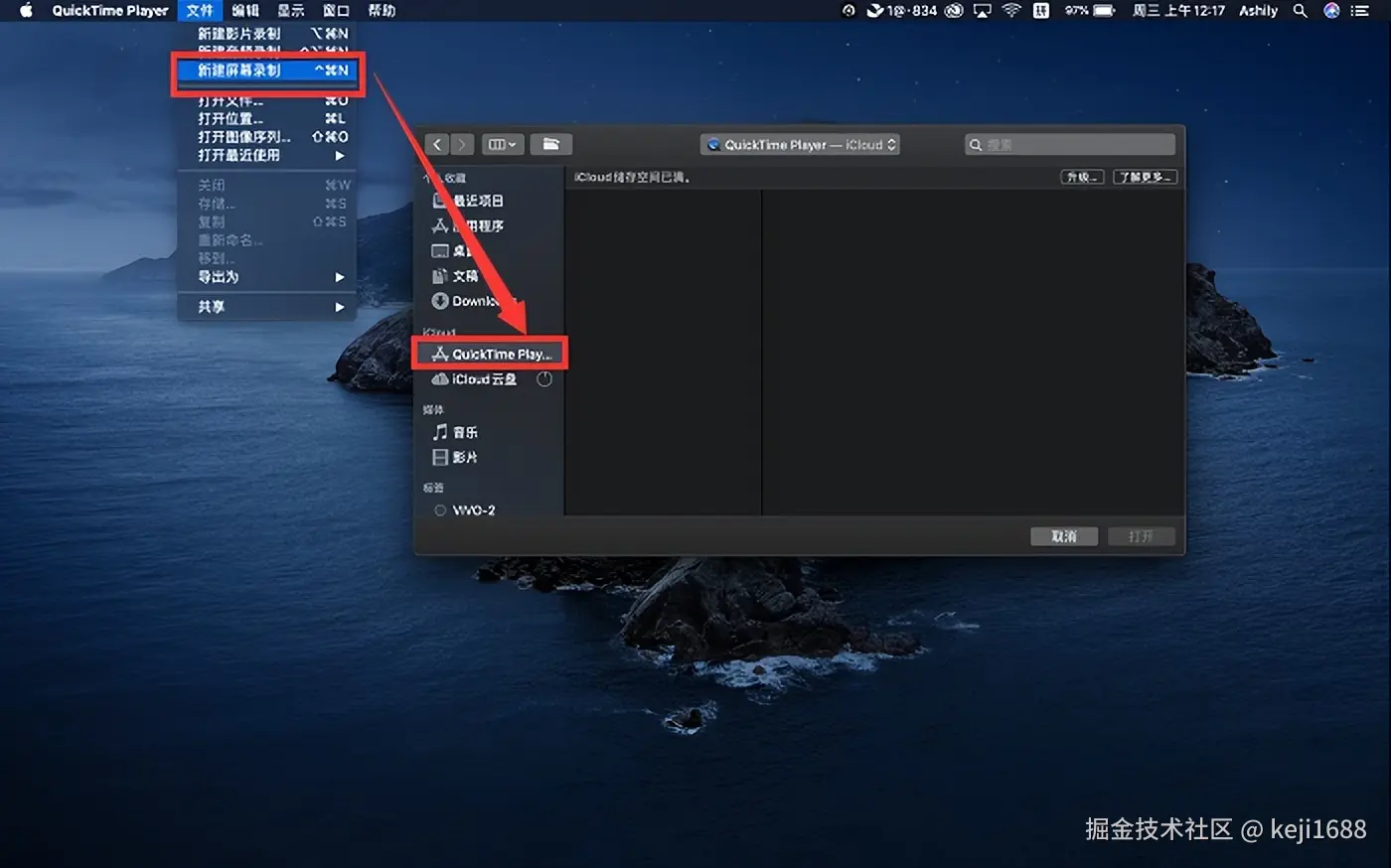Click the 升级 upgrade button
Screen dimensions: 1391x868
click(x=1082, y=177)
